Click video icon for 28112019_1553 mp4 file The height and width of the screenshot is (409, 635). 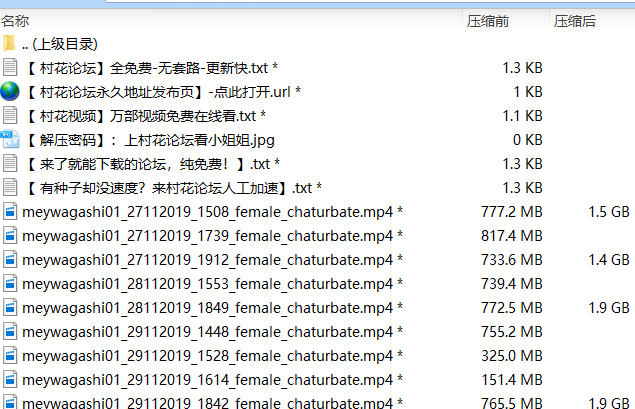click(x=10, y=283)
